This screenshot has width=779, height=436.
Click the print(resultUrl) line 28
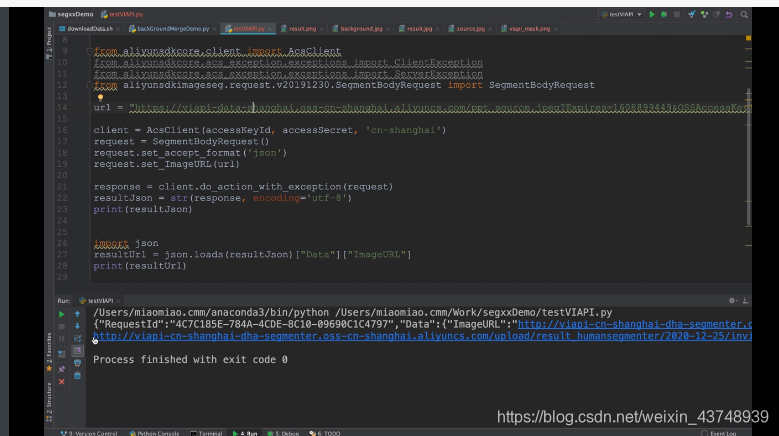click(x=140, y=266)
